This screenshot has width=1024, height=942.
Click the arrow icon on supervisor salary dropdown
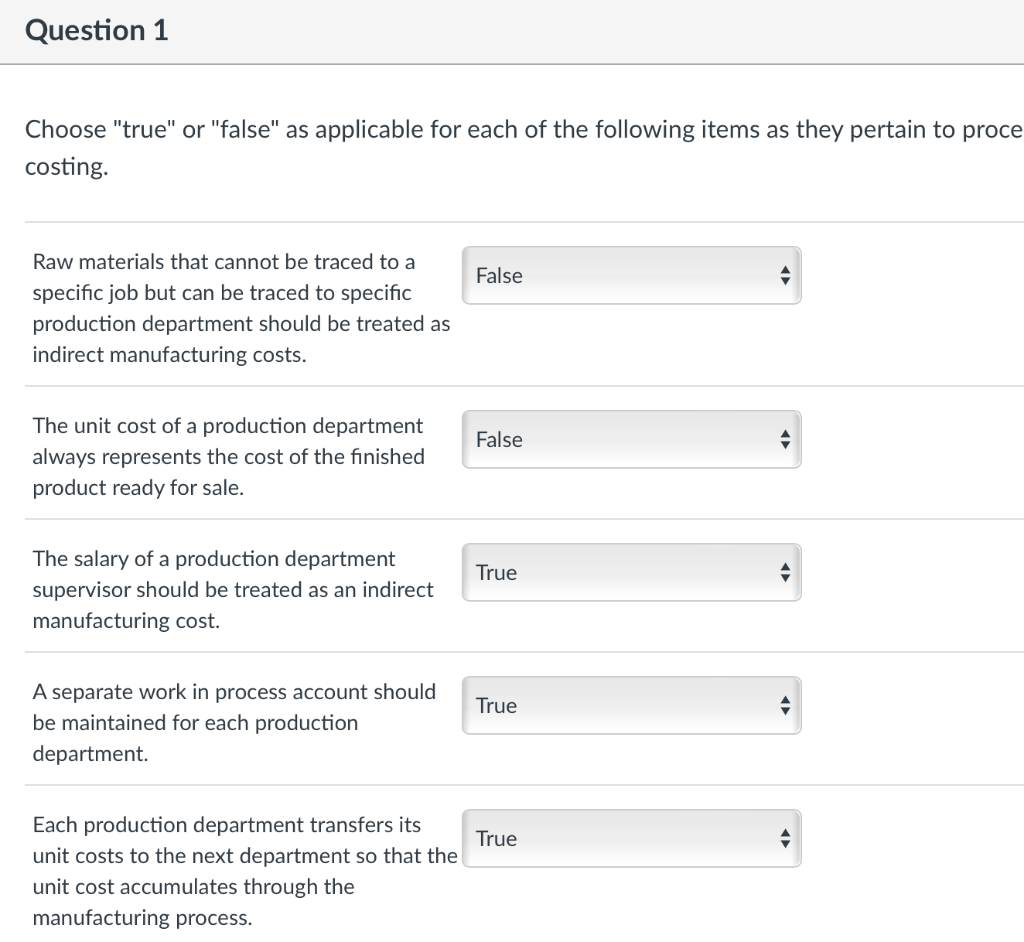coord(786,572)
